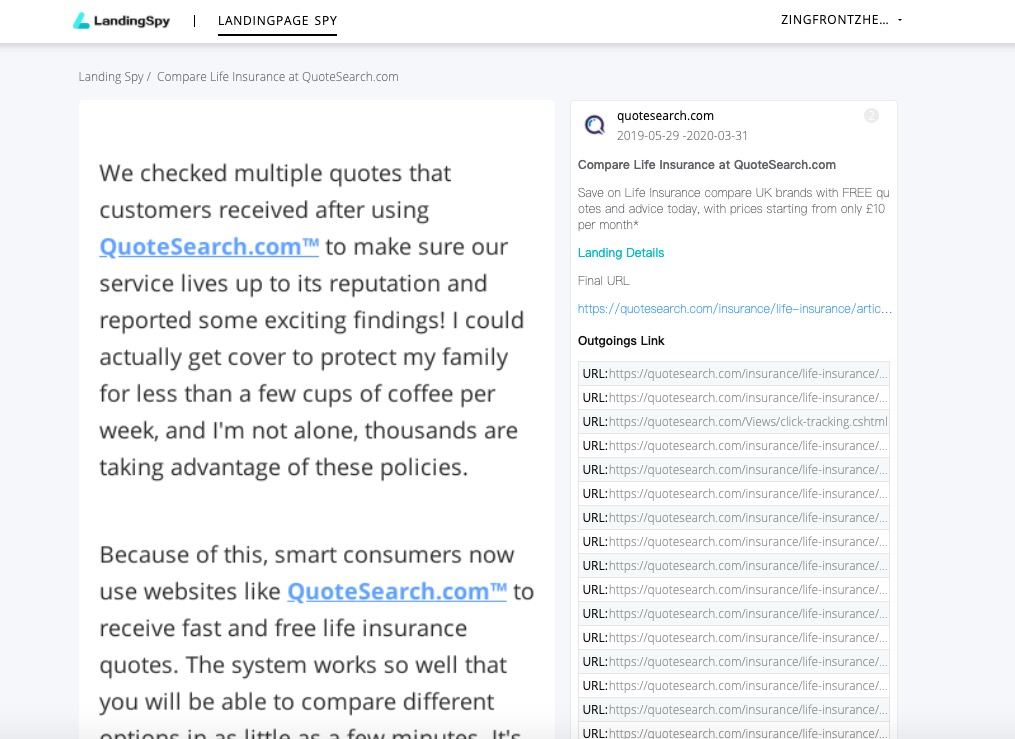Click the quotesearch.com domain name
The width and height of the screenshot is (1015, 739).
(665, 116)
